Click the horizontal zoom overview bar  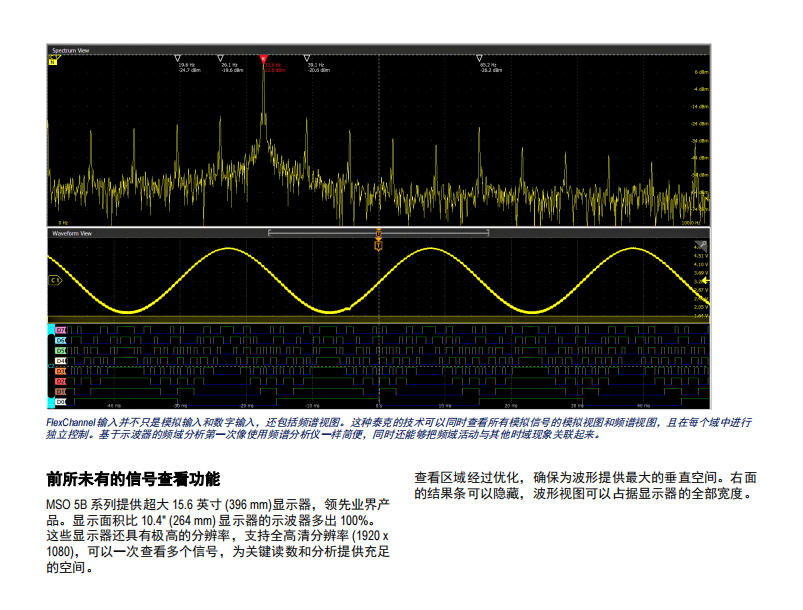pos(378,233)
